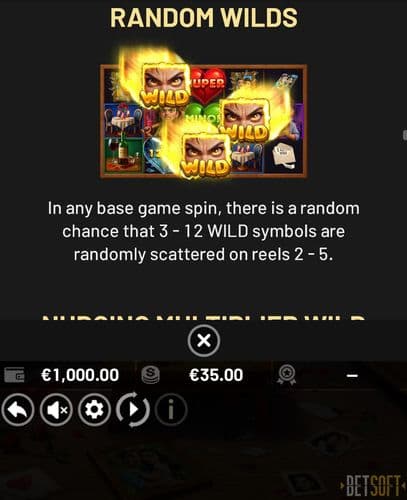Click the win amount dash indicator
Image resolution: width=407 pixels, height=500 pixels.
coord(352,376)
